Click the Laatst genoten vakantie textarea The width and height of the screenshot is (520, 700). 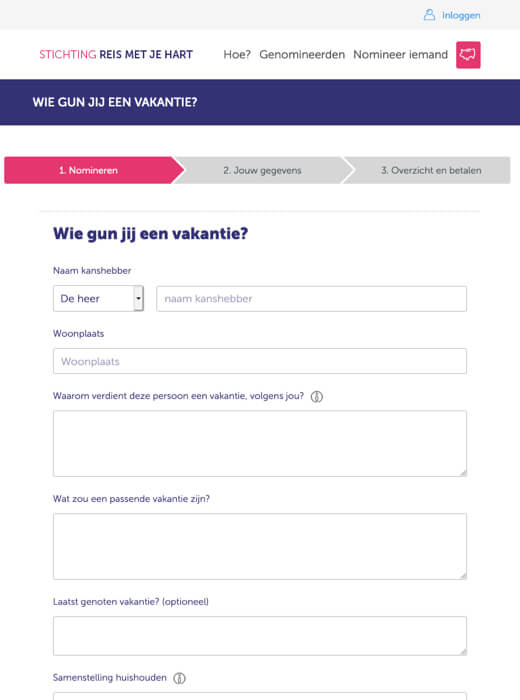click(260, 636)
